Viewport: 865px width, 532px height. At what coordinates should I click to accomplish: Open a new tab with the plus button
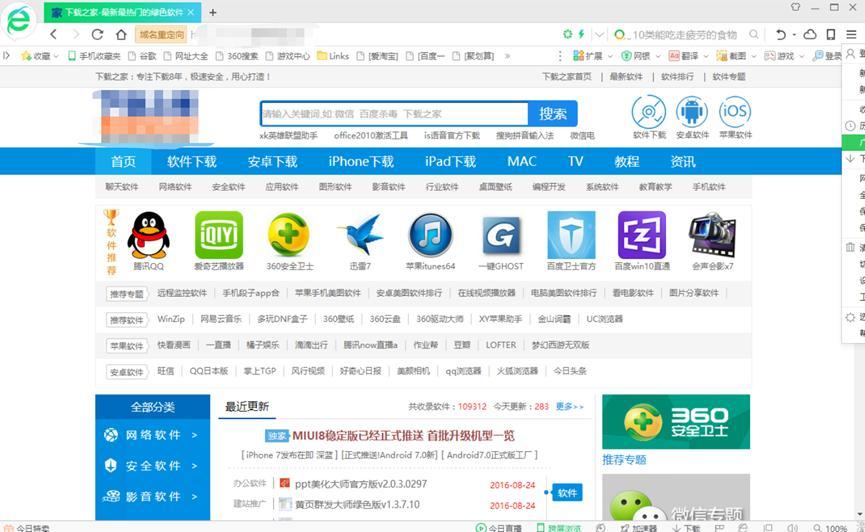coord(213,12)
